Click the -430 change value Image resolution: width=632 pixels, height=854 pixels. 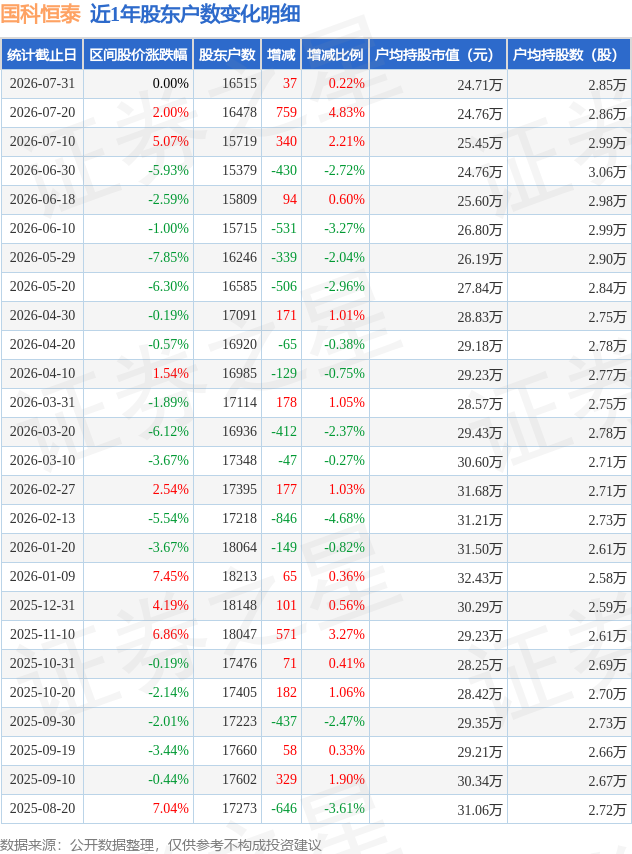pyautogui.click(x=284, y=170)
